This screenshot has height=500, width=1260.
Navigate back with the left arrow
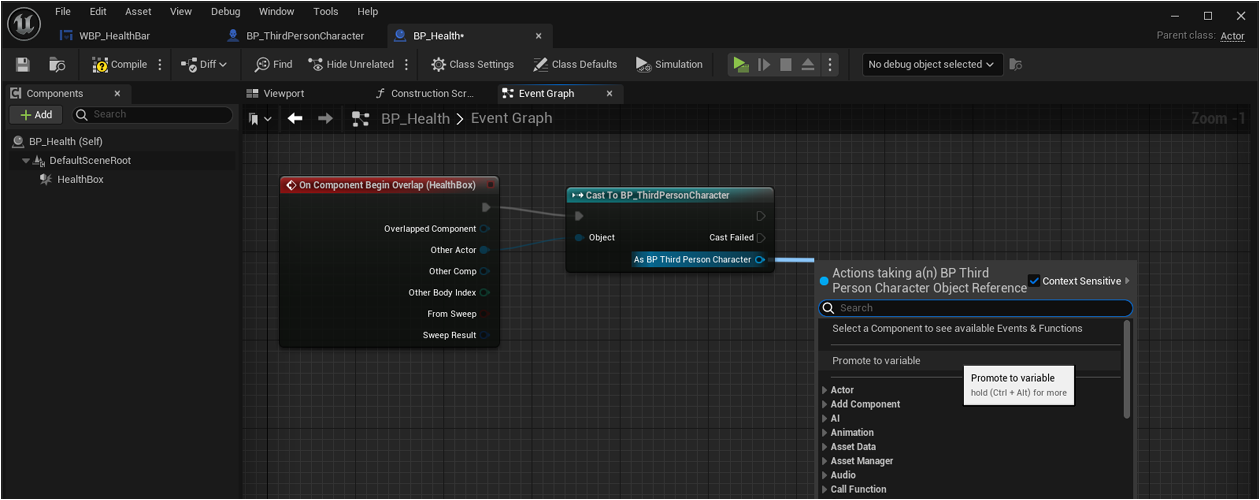click(x=295, y=118)
